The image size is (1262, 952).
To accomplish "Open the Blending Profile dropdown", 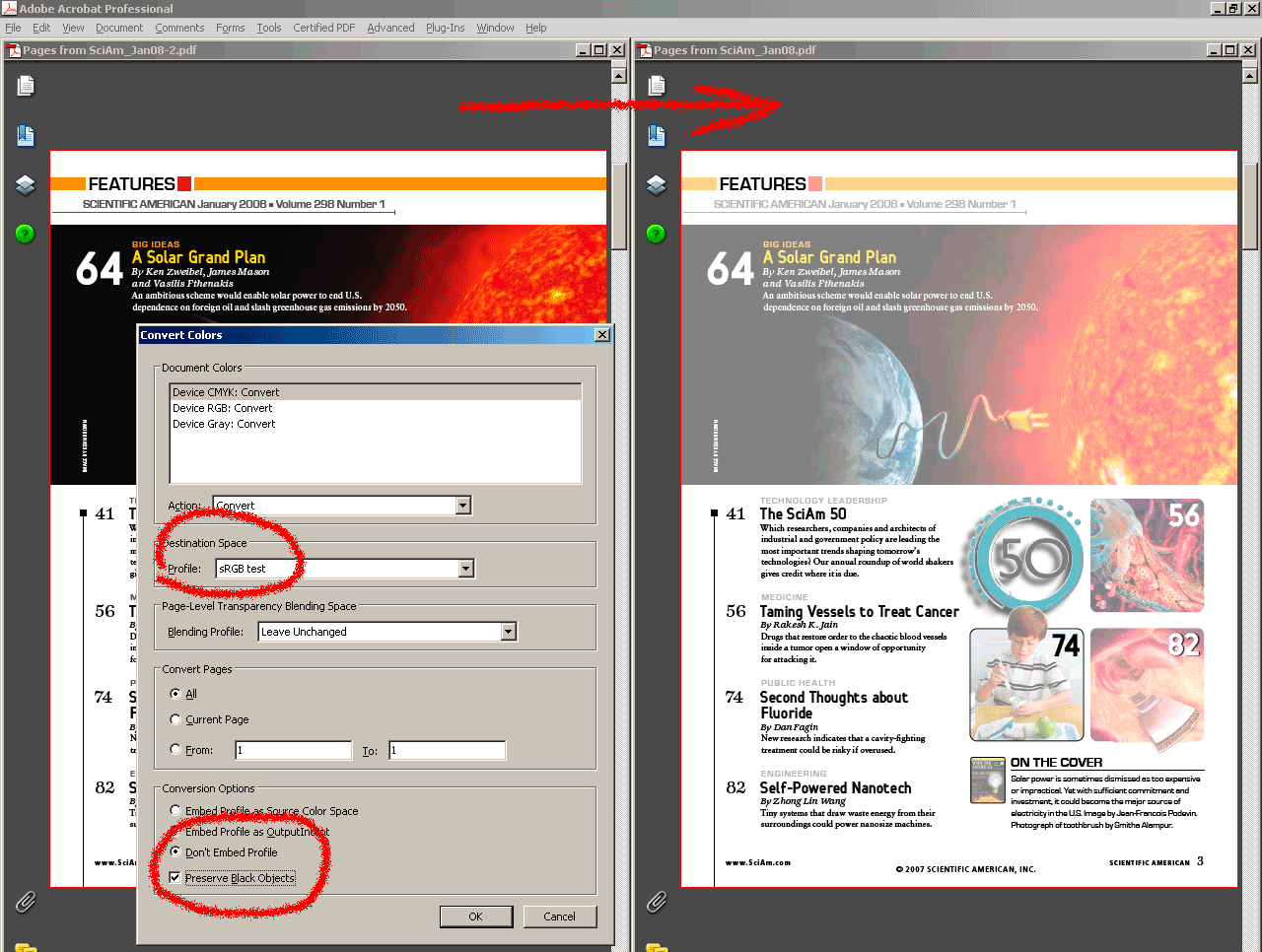I will click(509, 632).
